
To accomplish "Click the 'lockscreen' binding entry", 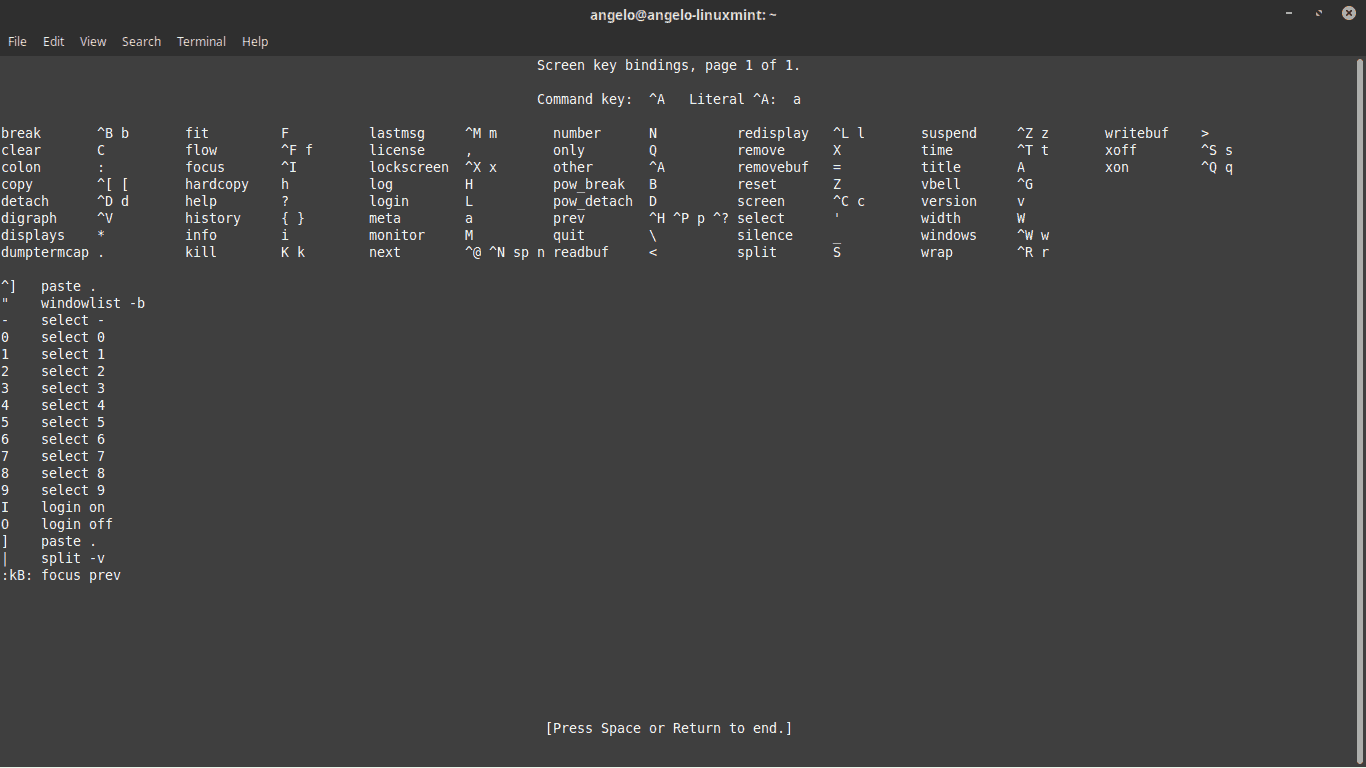I will pos(408,167).
